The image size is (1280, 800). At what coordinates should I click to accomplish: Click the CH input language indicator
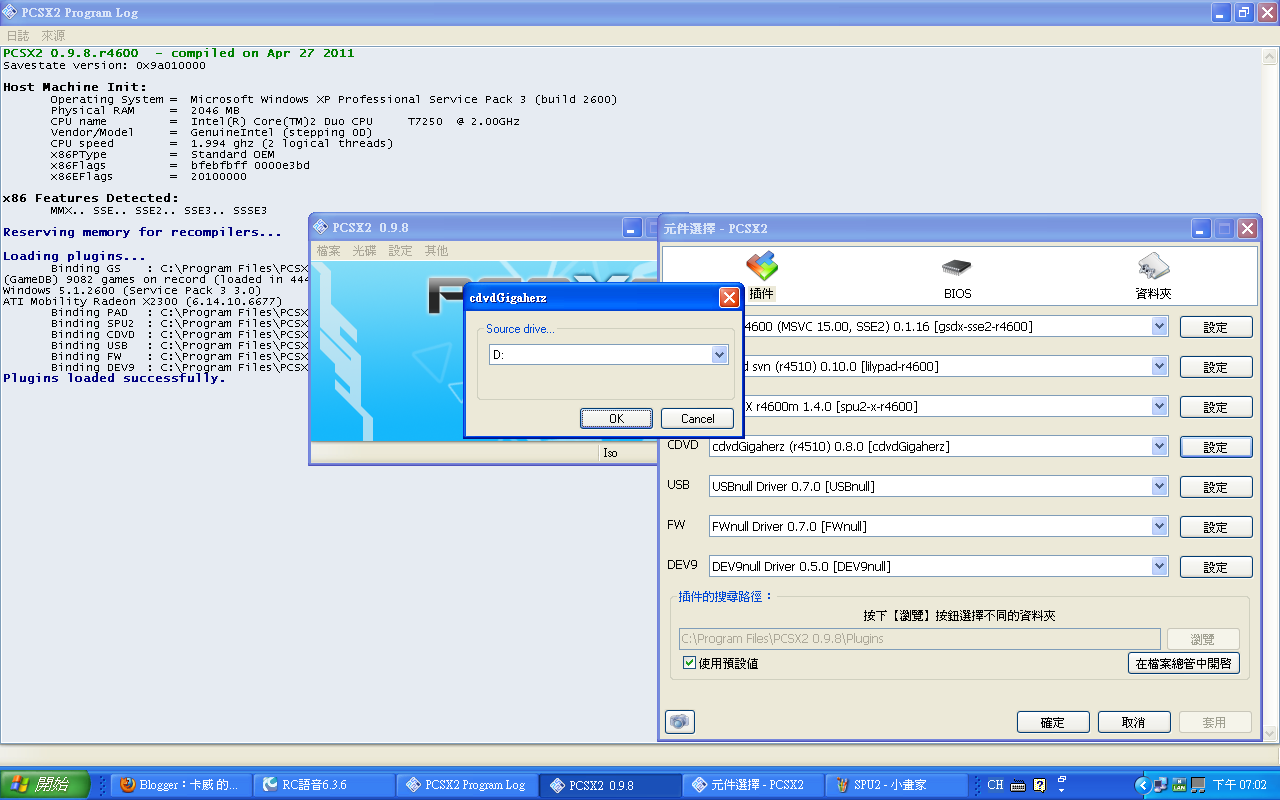coord(995,785)
